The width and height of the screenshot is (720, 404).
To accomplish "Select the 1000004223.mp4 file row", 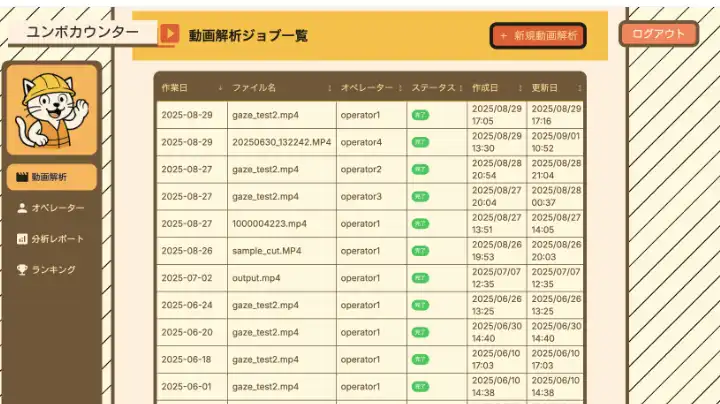I will pos(264,223).
